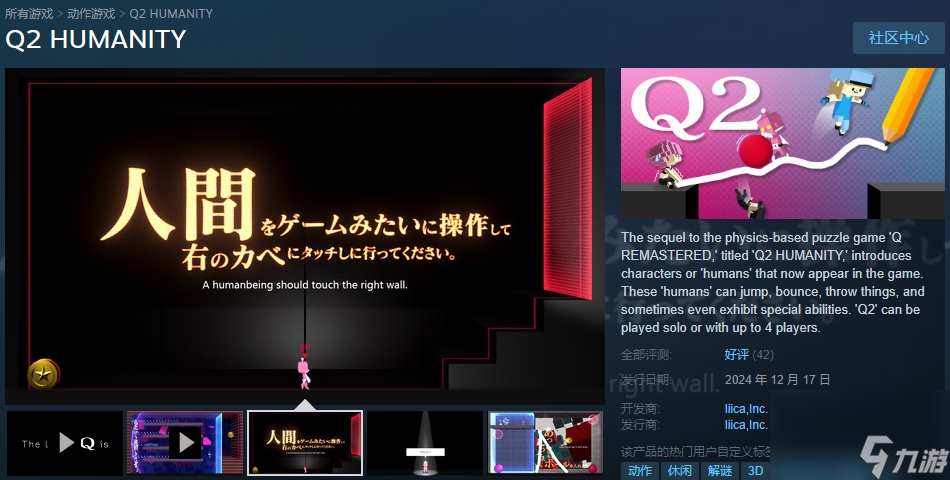Select the 3D tag
Image resolution: width=950 pixels, height=480 pixels.
click(756, 471)
